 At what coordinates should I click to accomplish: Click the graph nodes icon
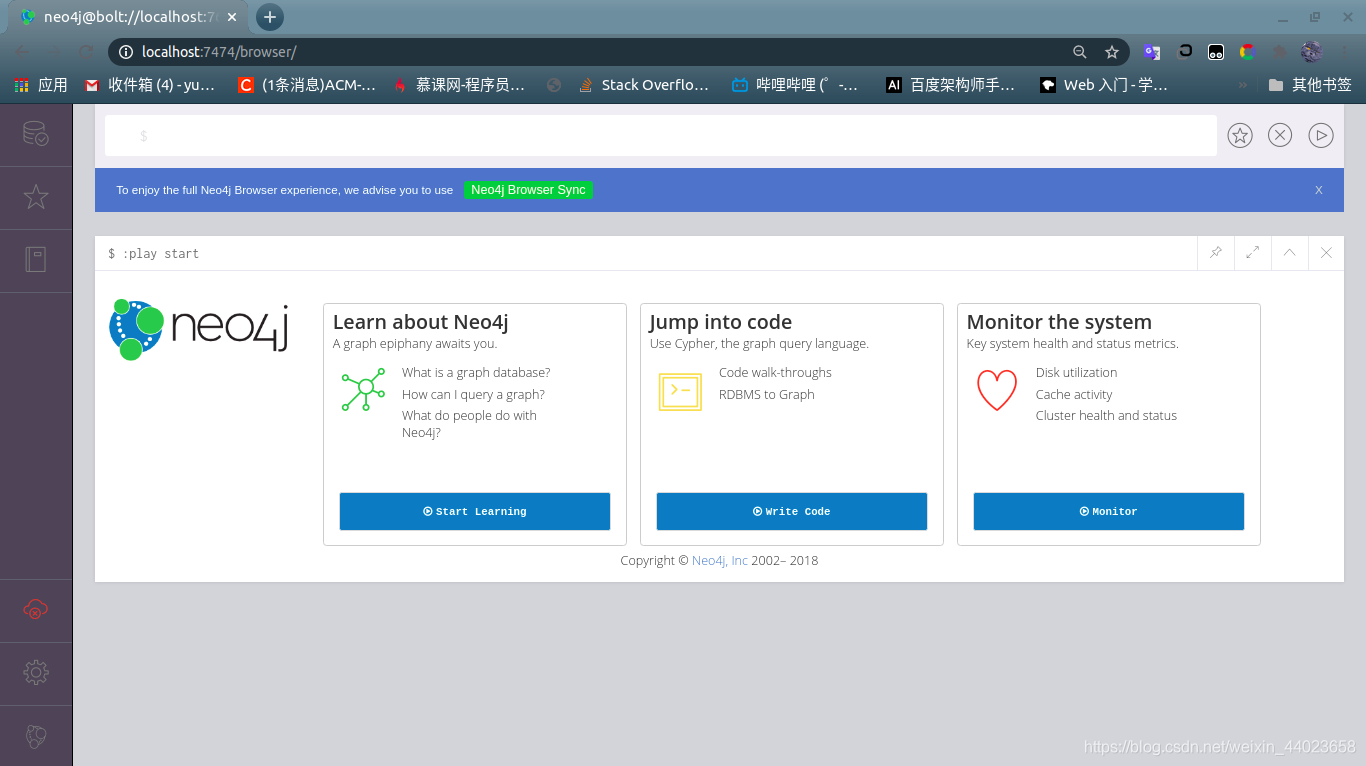pos(363,388)
